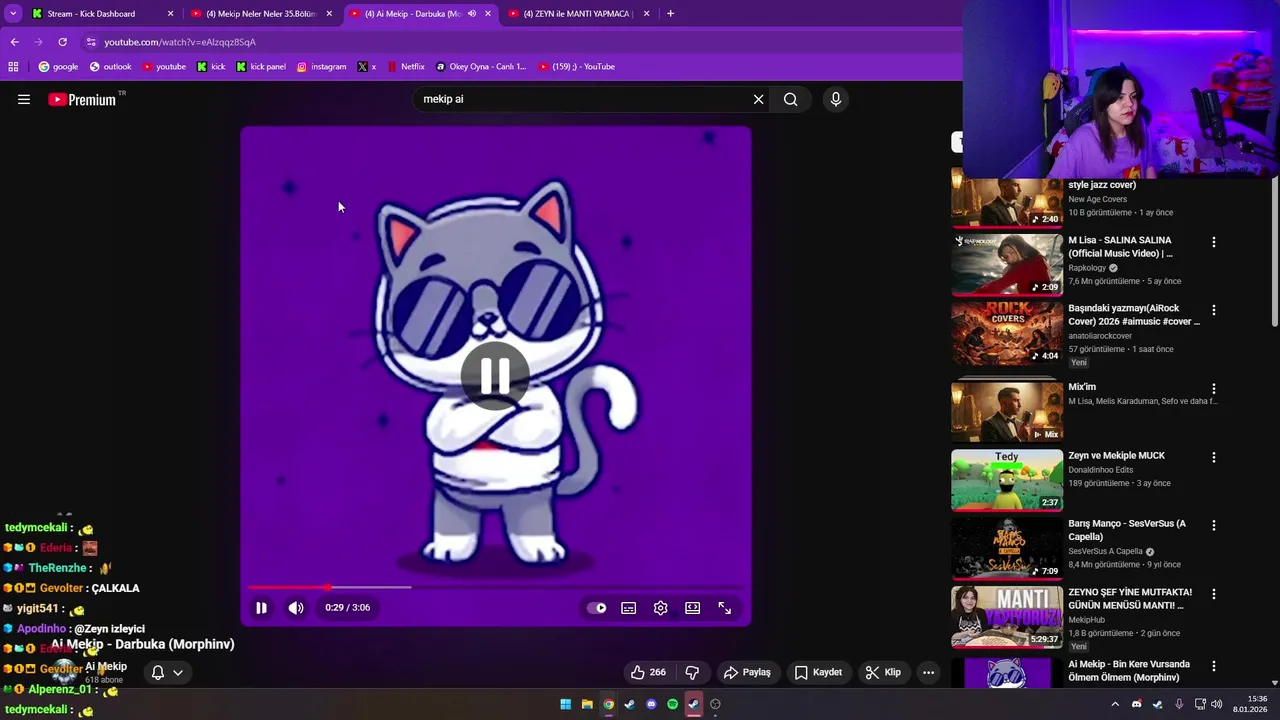Open File Explorer from taskbar

[587, 704]
